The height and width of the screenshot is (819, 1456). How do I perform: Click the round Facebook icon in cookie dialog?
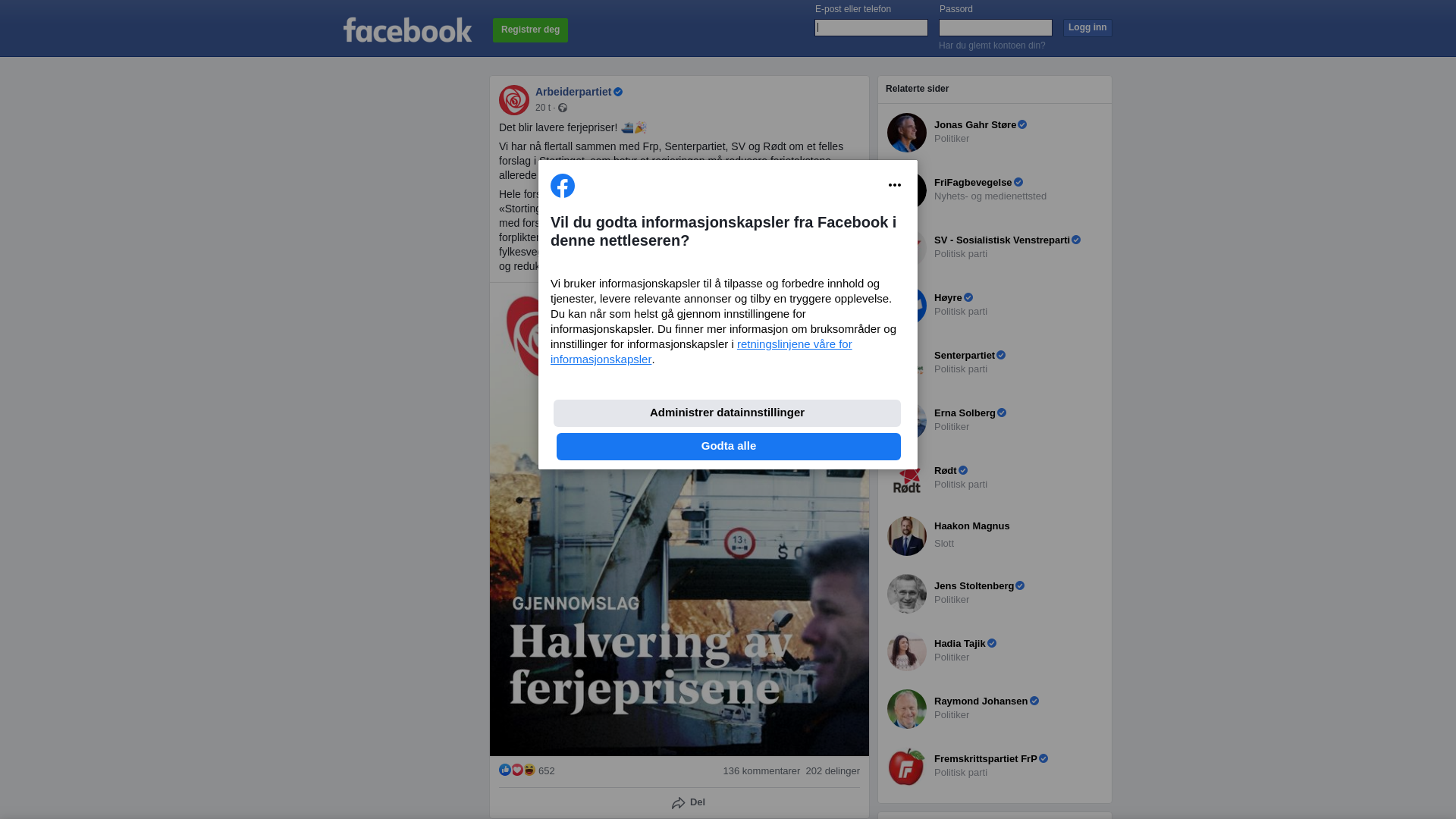tap(563, 186)
